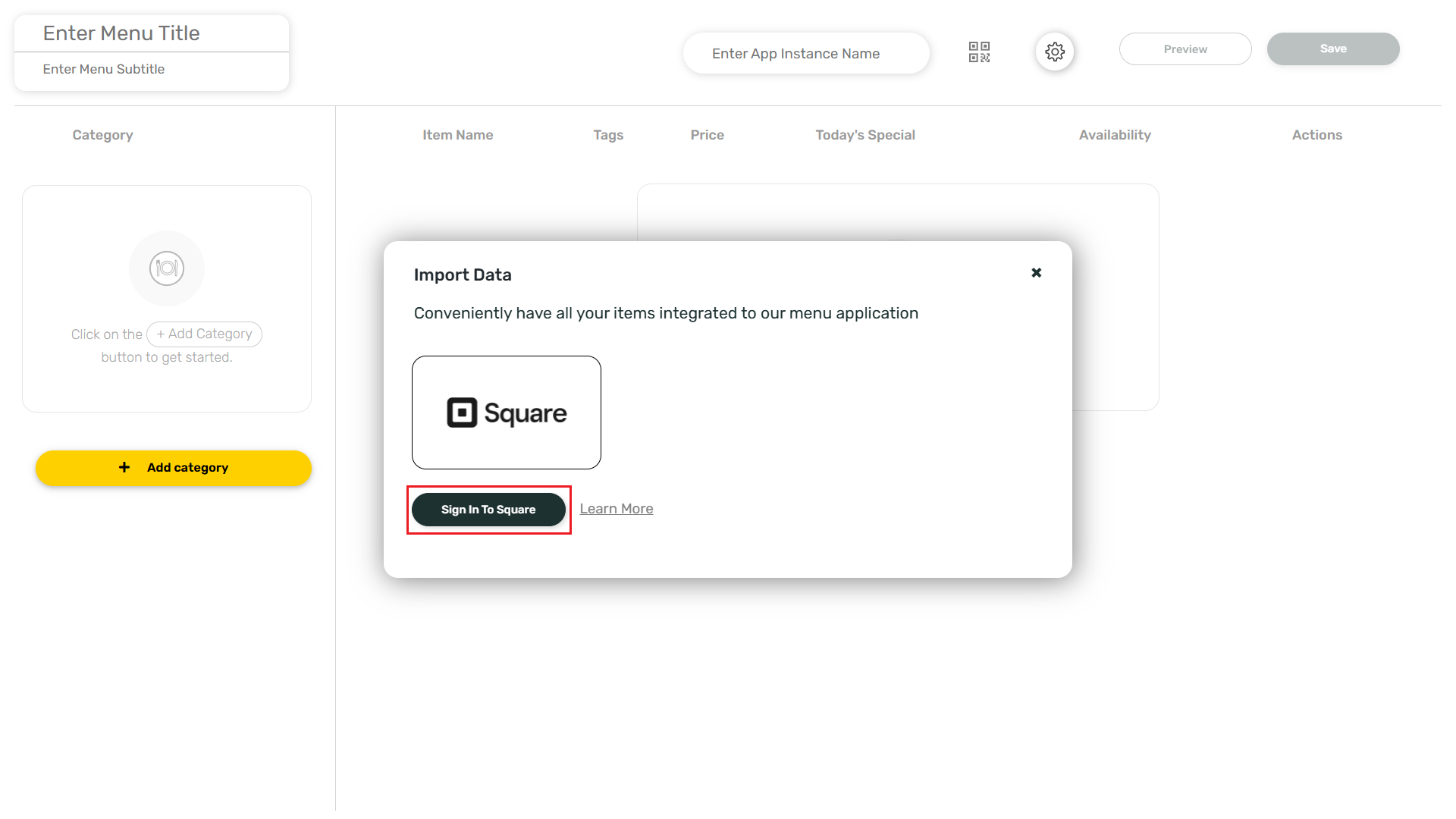Click the Enter App Instance Name field
The width and height of the screenshot is (1456, 819).
[x=805, y=54]
